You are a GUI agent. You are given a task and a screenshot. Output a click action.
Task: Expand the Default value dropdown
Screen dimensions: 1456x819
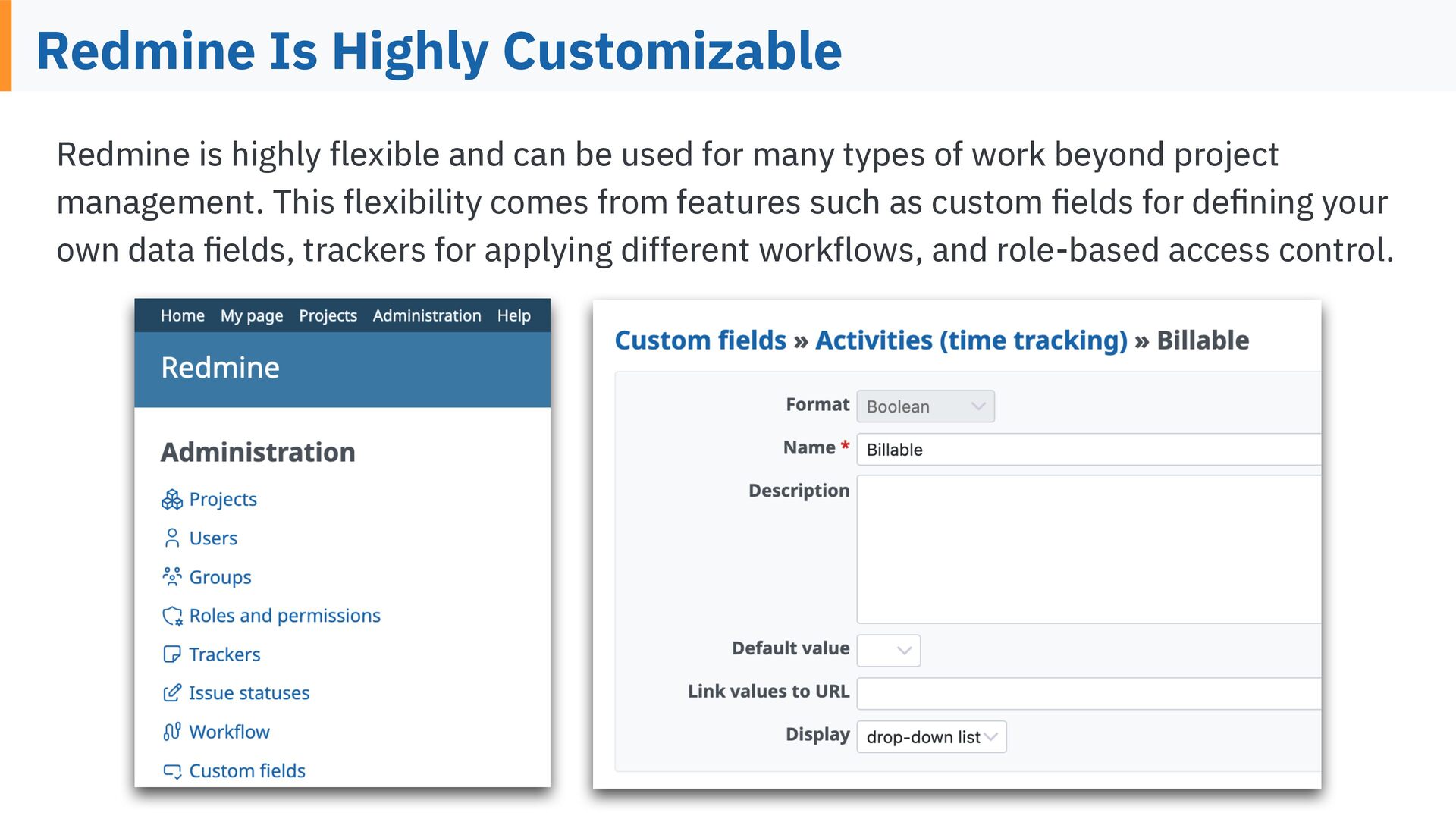coord(888,651)
